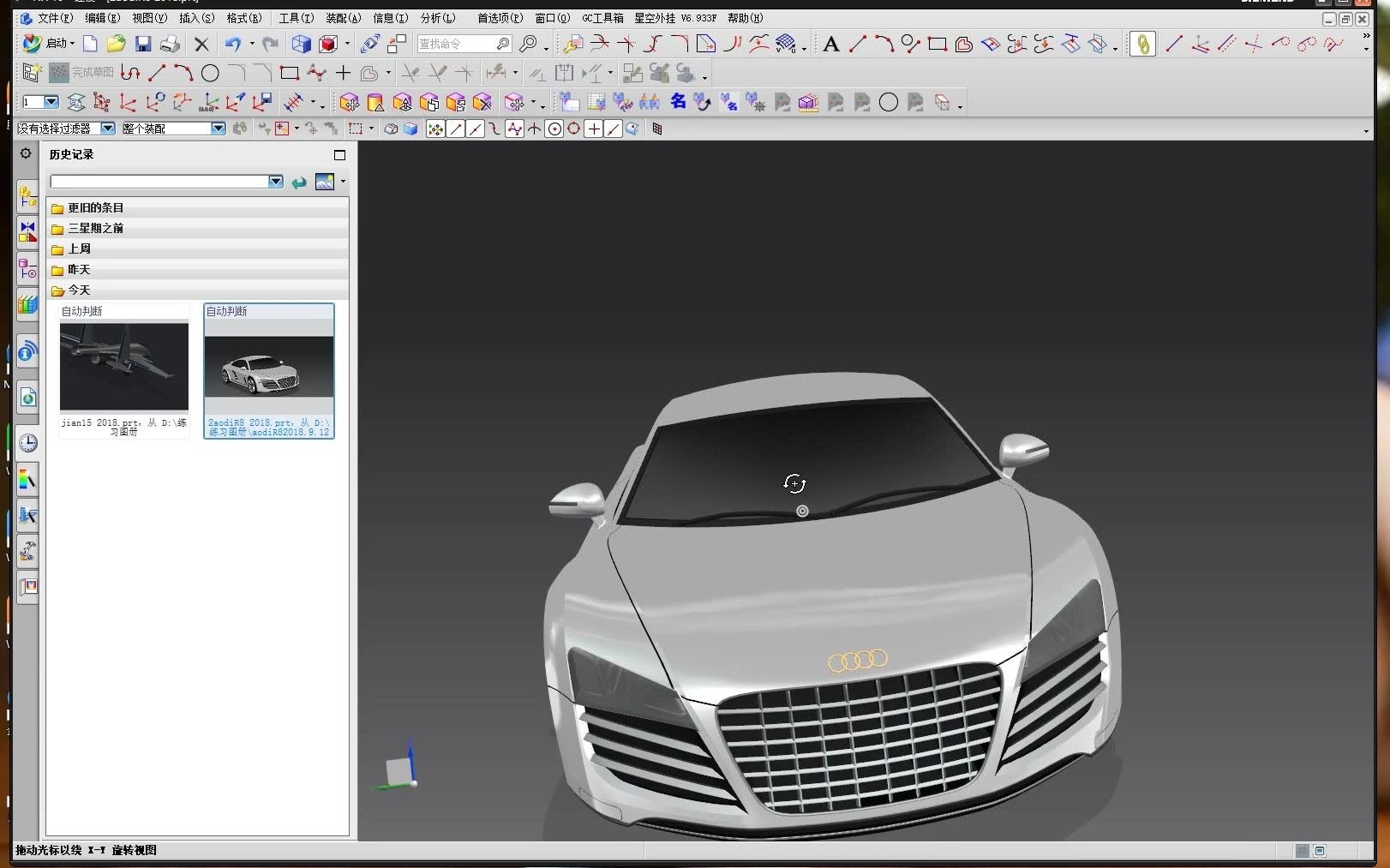Viewport: 1390px width, 868px height.
Task: Open the 文件(F) menu
Action: 55,18
